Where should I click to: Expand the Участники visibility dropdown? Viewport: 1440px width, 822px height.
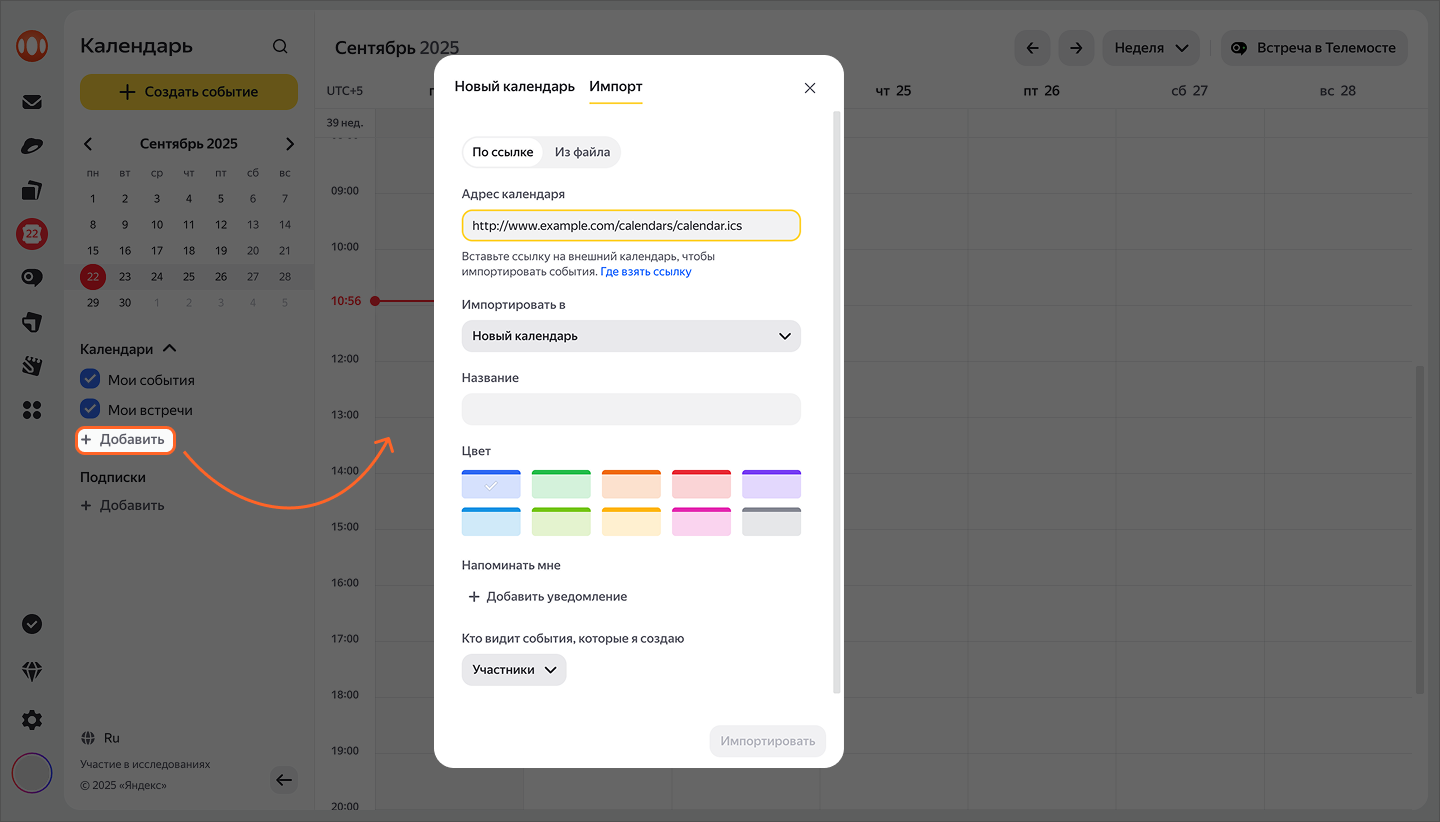[514, 670]
